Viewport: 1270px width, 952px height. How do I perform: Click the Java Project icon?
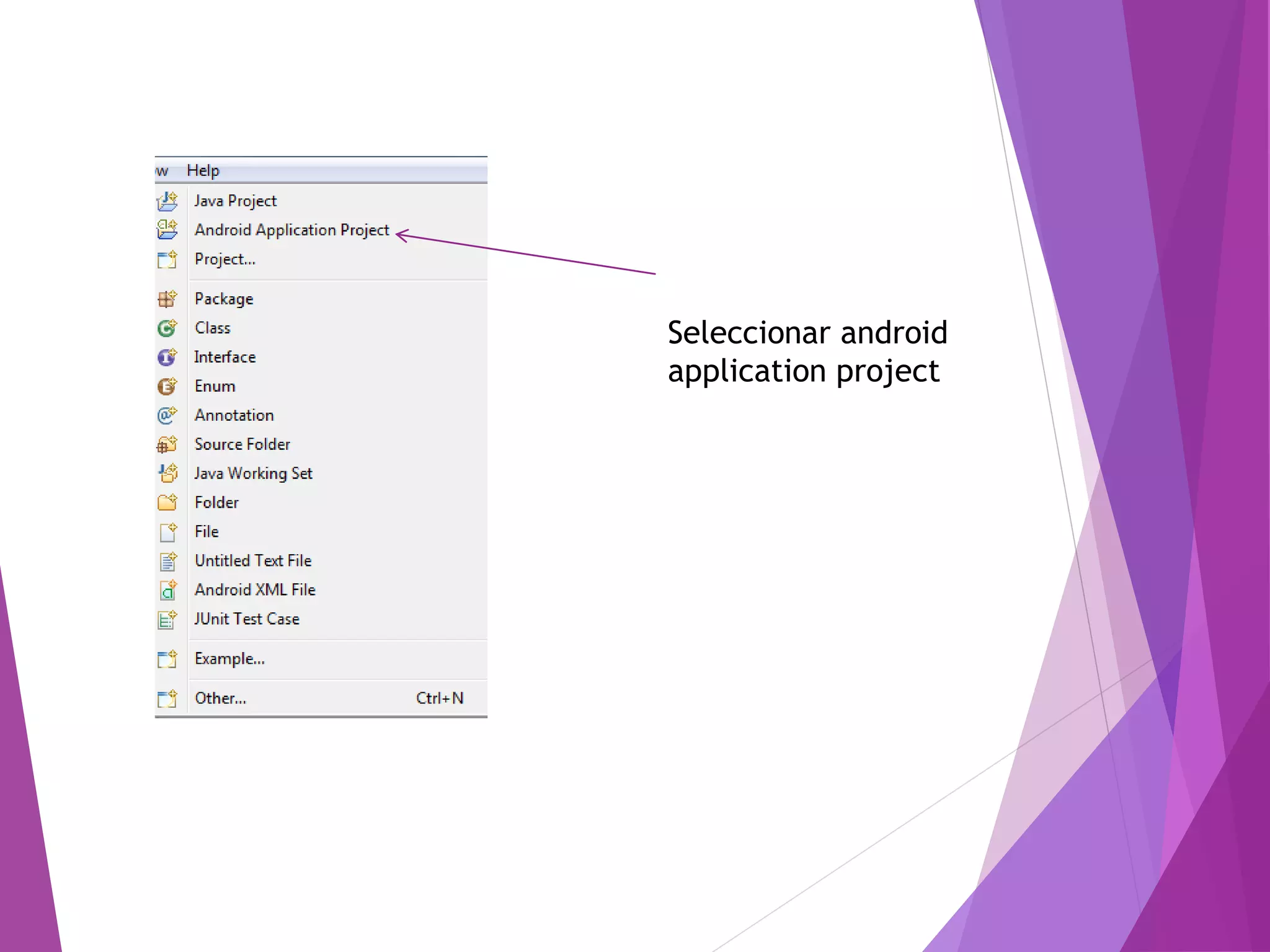click(x=167, y=201)
